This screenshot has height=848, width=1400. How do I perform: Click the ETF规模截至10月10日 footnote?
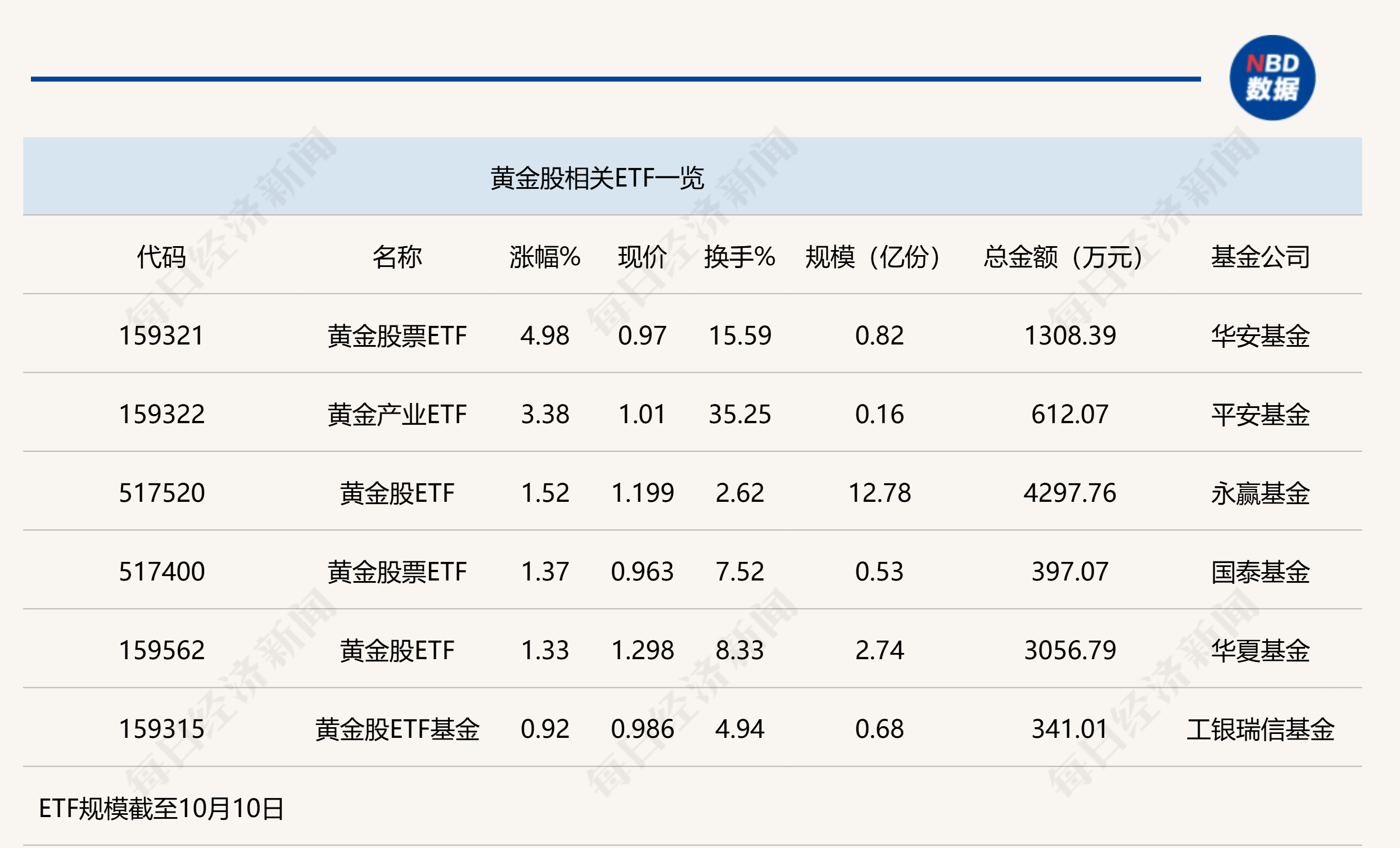(x=161, y=808)
